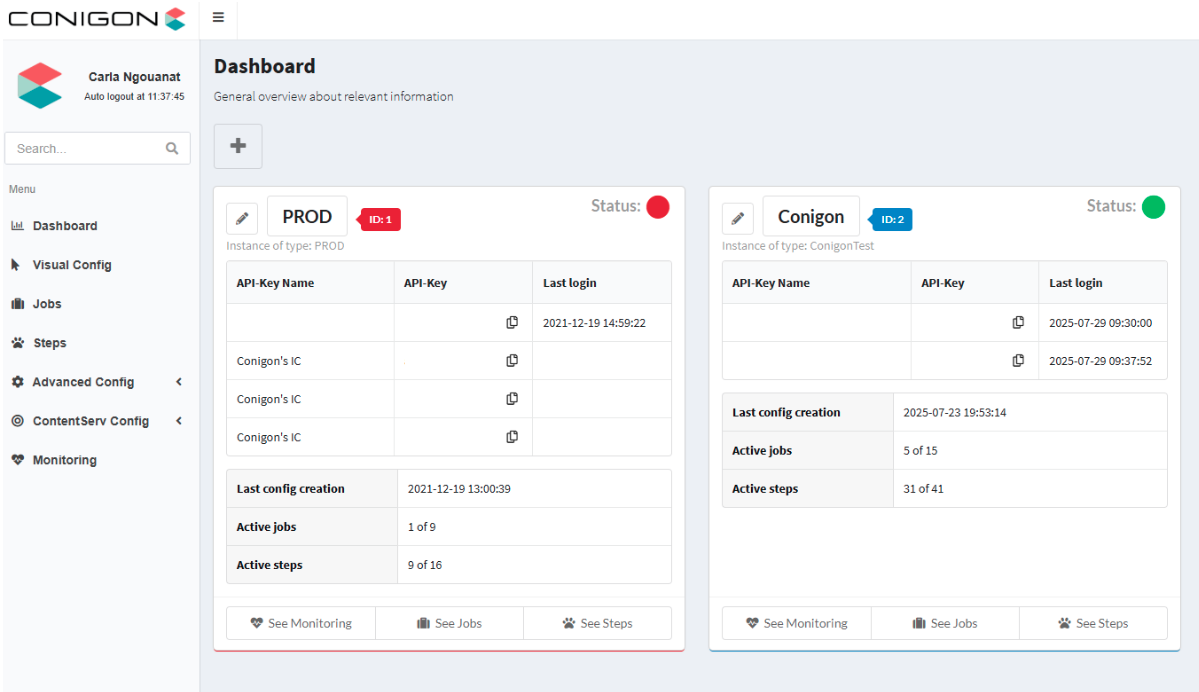This screenshot has height=692, width=1199.
Task: Copy API key of third Conigon's IC row
Action: coord(512,437)
